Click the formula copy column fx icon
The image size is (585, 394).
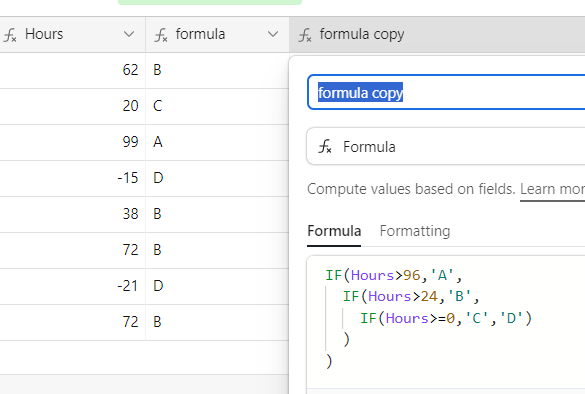(x=305, y=35)
